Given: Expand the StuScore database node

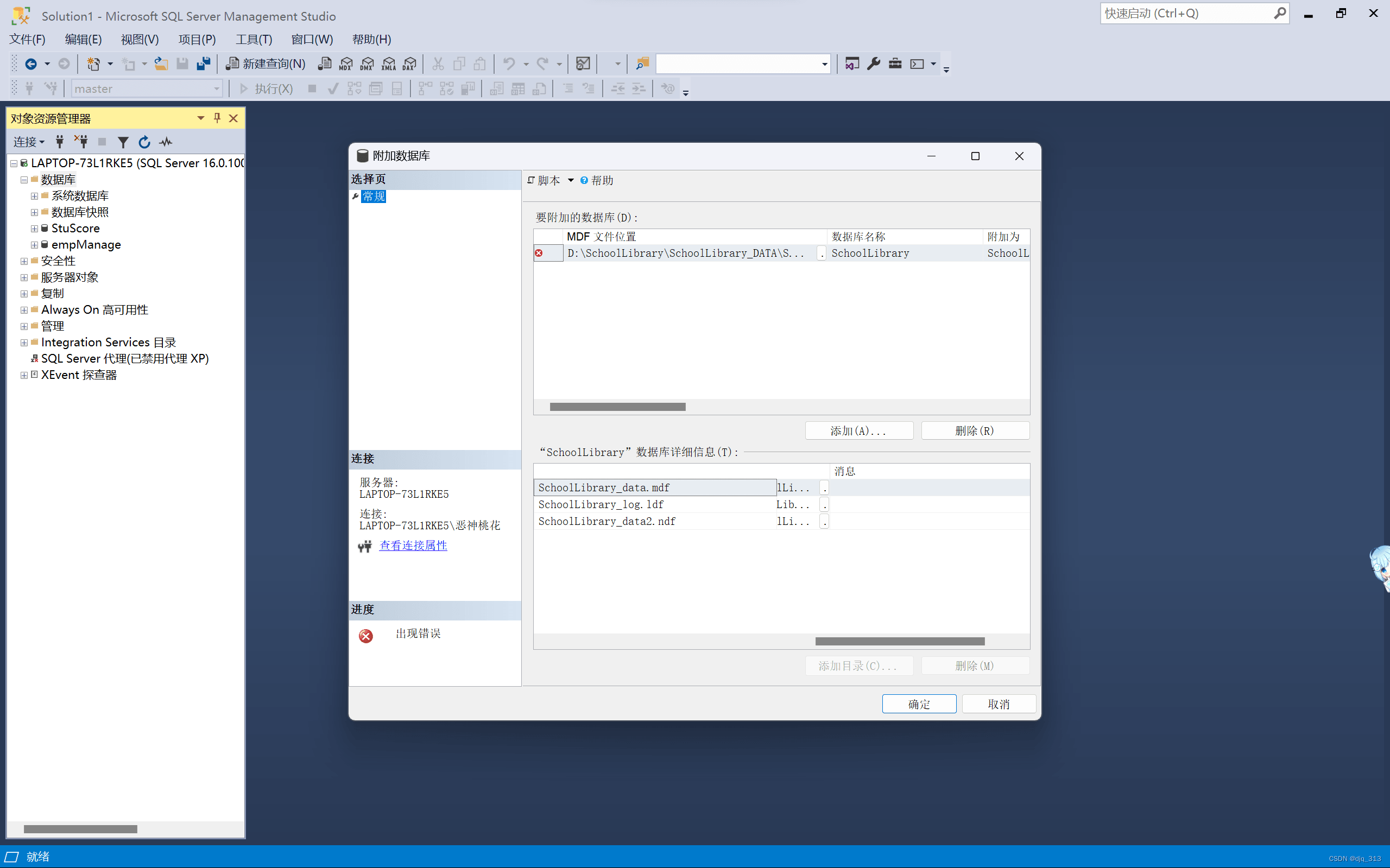Looking at the screenshot, I should [x=34, y=229].
